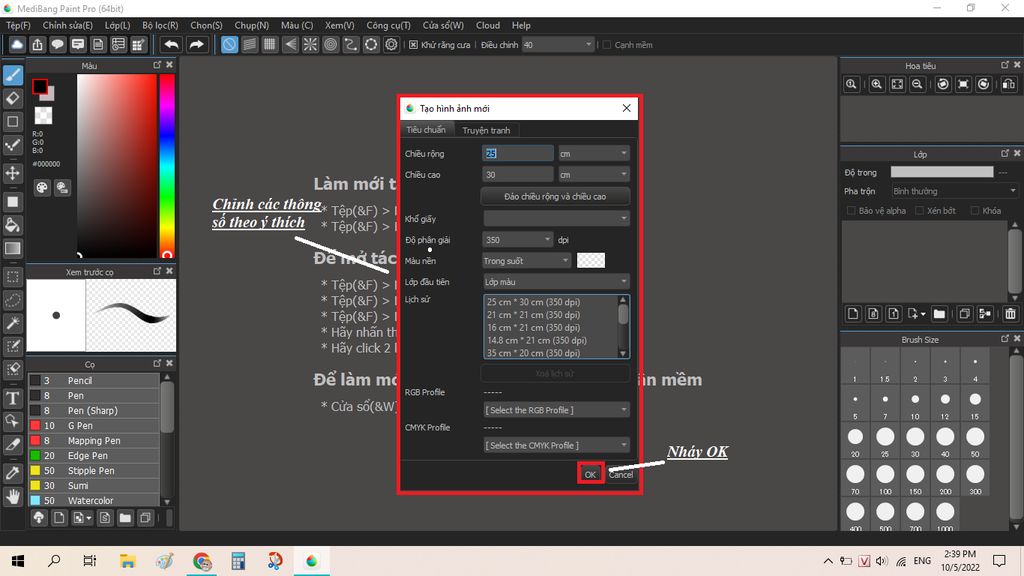Image resolution: width=1024 pixels, height=576 pixels.
Task: Open the Chỉnh sửa(E) menu
Action: click(67, 25)
